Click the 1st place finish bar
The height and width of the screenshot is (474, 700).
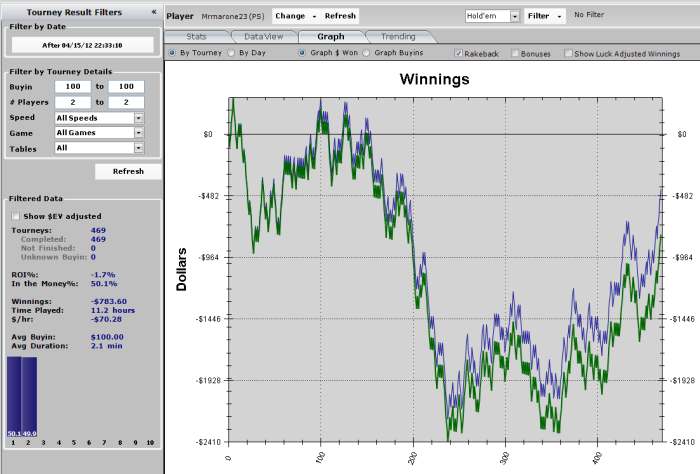14,397
